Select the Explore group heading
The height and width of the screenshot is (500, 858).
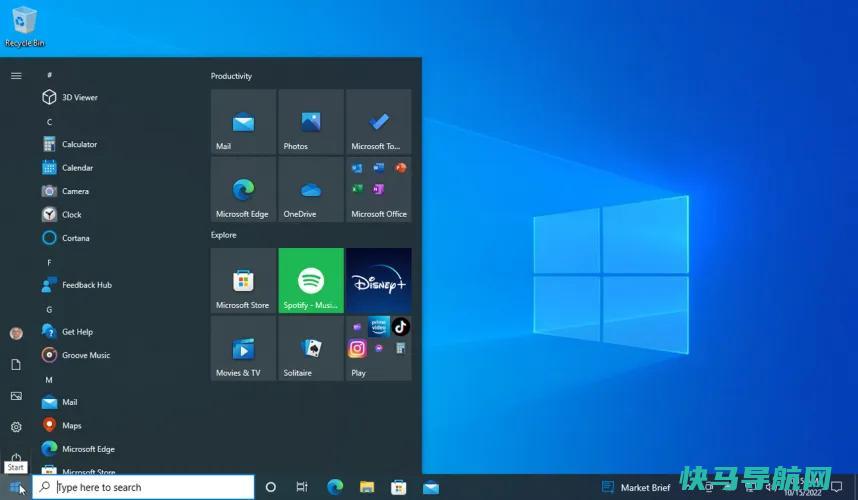224,235
